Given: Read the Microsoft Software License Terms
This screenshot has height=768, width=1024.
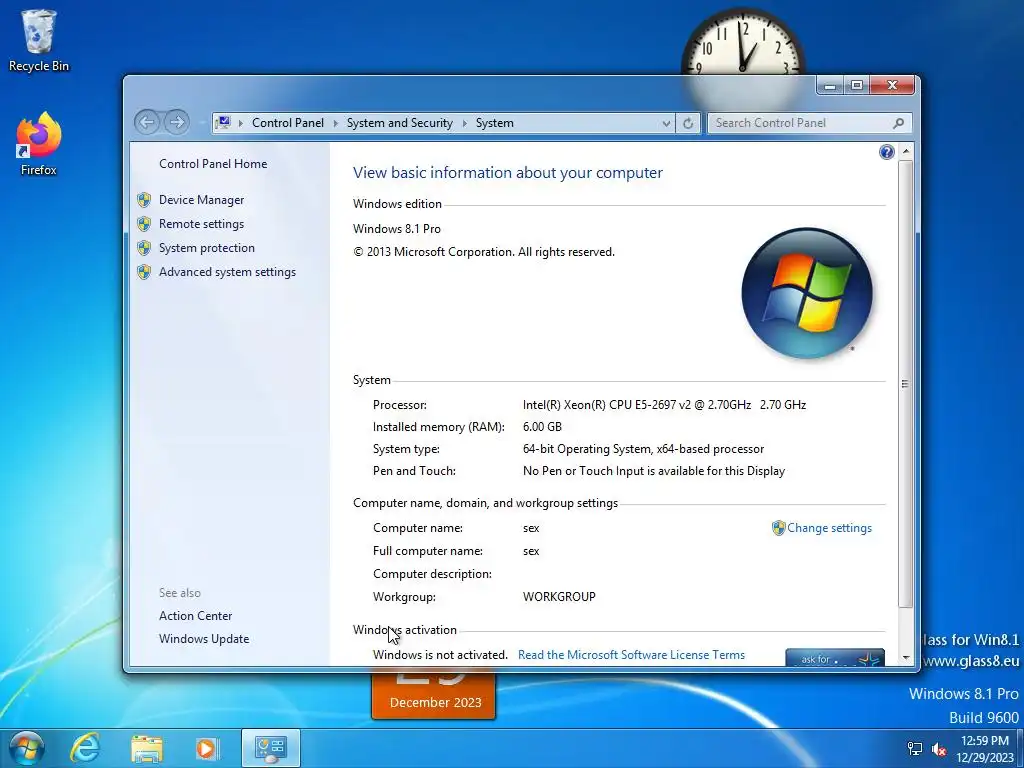Looking at the screenshot, I should (x=631, y=655).
